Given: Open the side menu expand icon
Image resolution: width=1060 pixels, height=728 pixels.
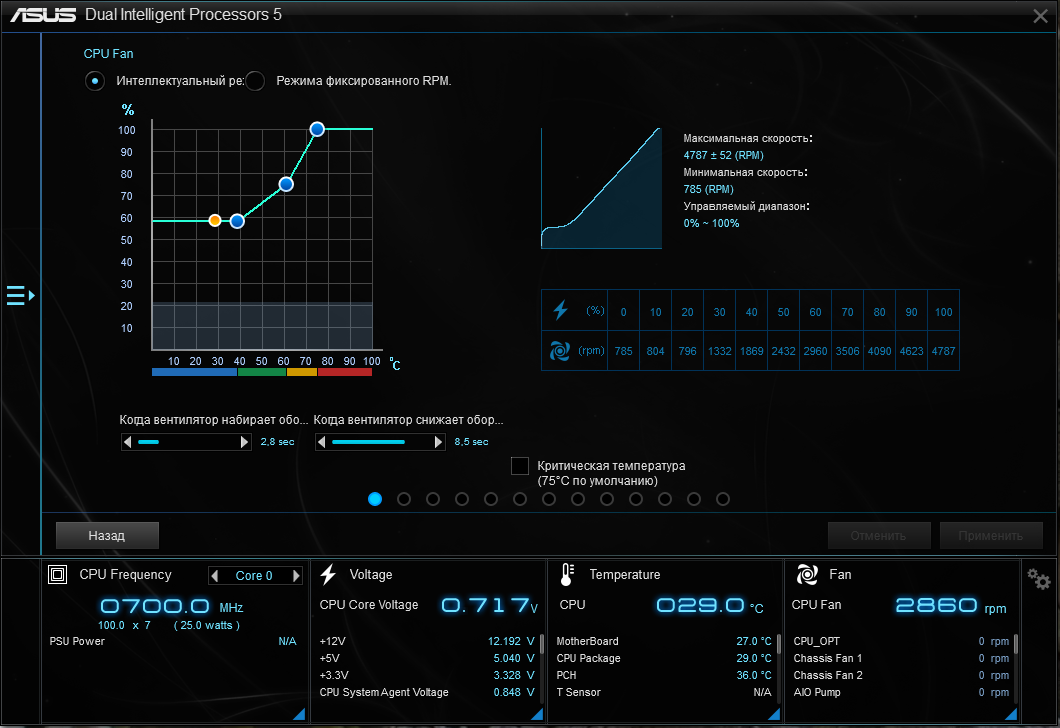Looking at the screenshot, I should coord(20,295).
